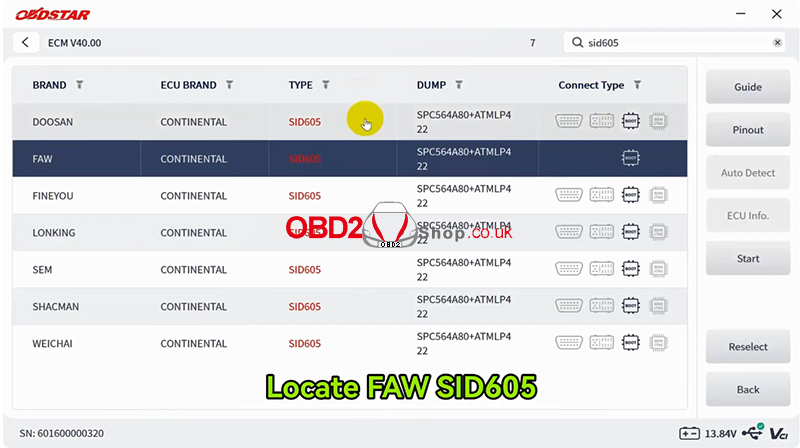Go back using the arrow beside ECM V40.00
This screenshot has height=448, width=800.
pos(25,42)
